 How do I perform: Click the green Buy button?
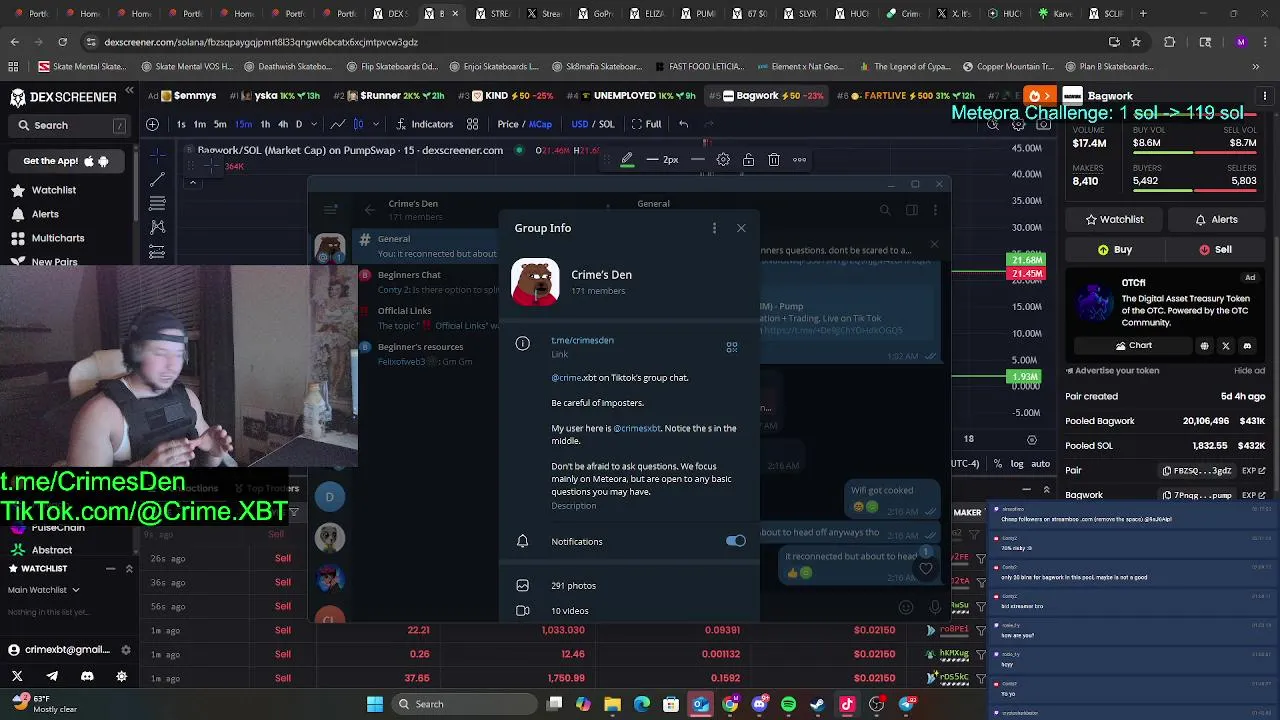point(1114,249)
